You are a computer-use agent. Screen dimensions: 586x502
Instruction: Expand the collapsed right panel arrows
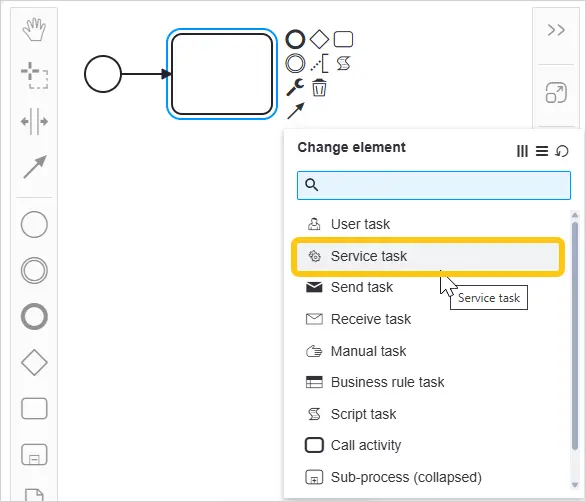(556, 30)
